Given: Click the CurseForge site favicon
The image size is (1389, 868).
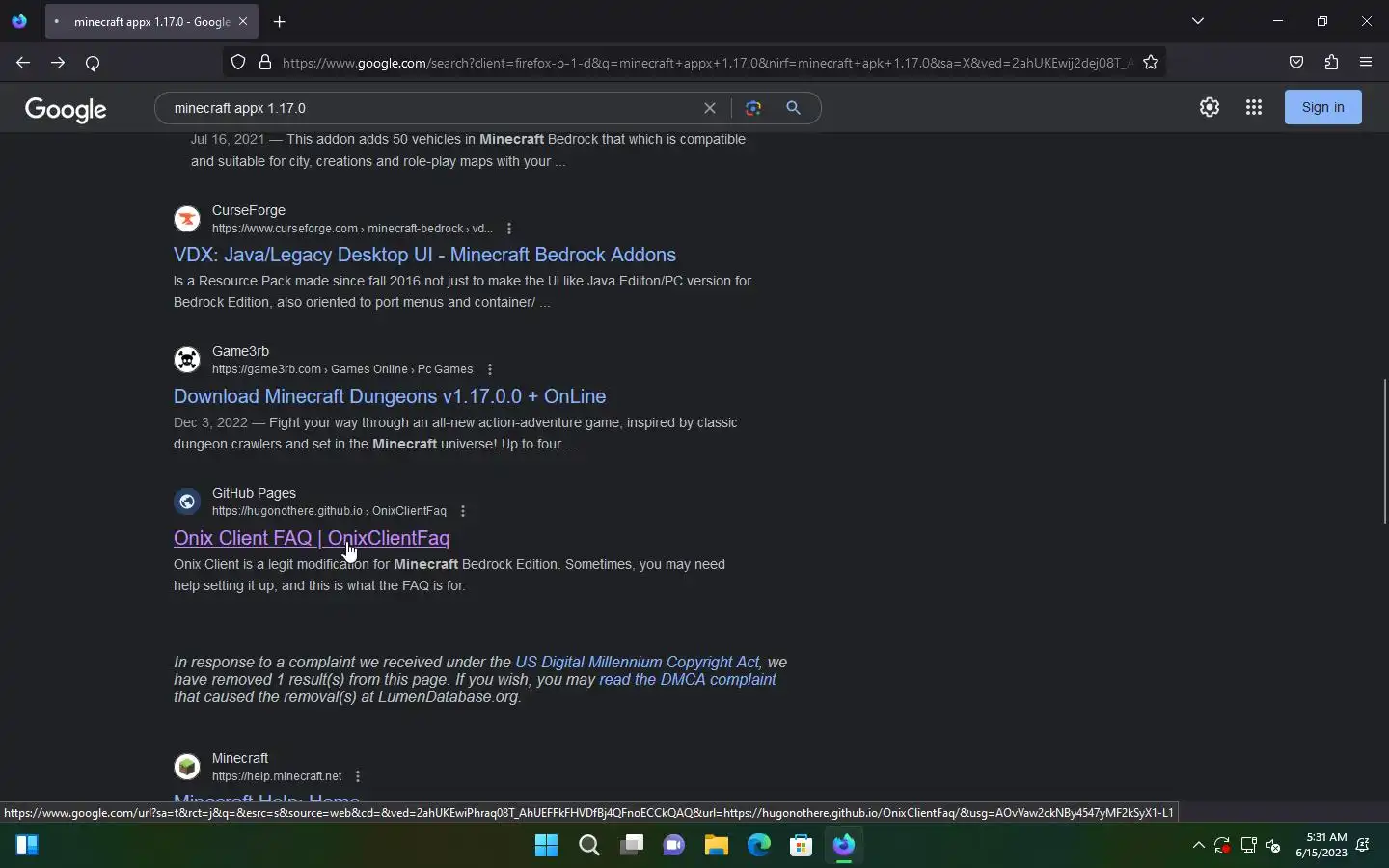Looking at the screenshot, I should 187,219.
